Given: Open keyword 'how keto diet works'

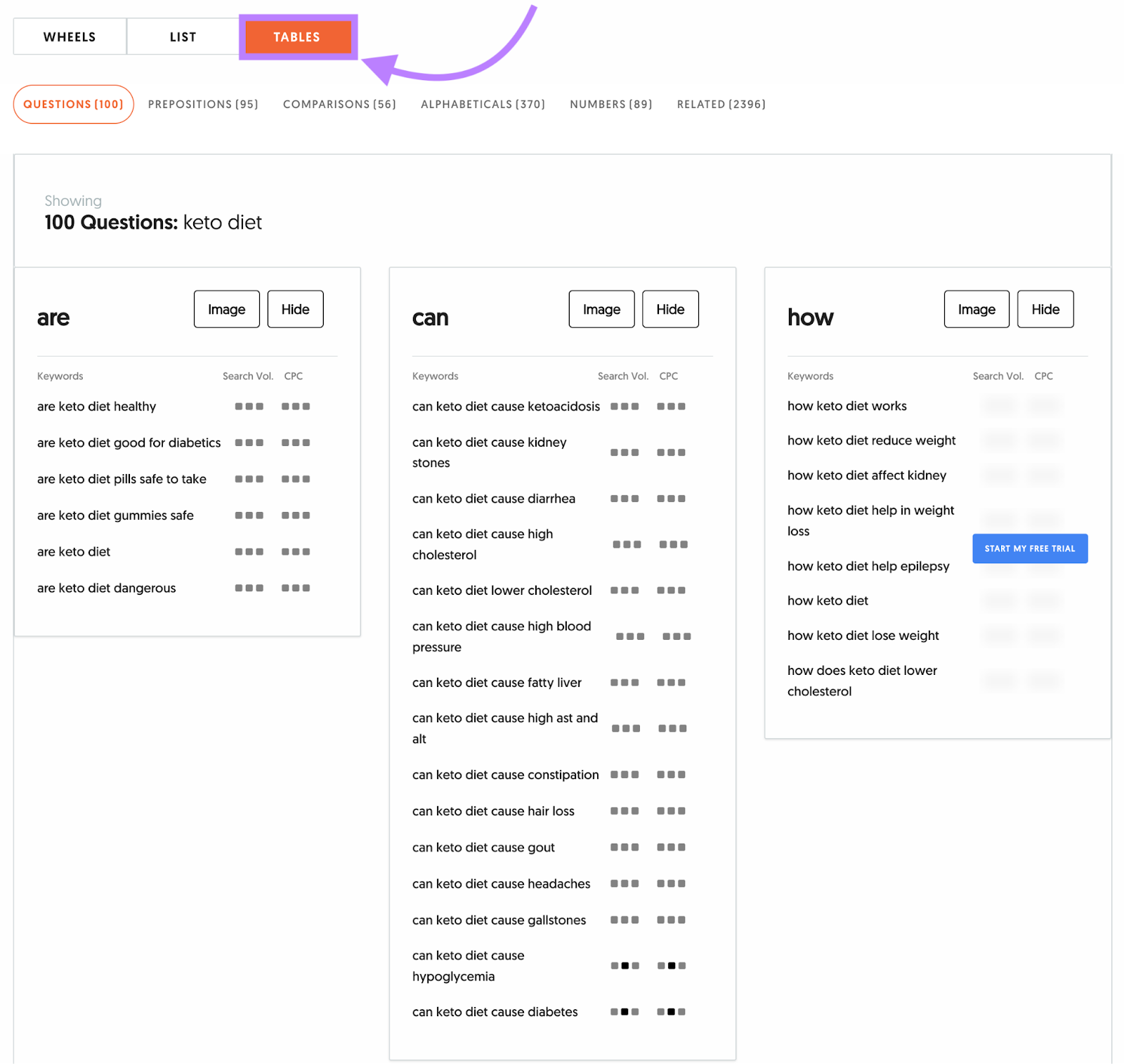Looking at the screenshot, I should tap(847, 405).
